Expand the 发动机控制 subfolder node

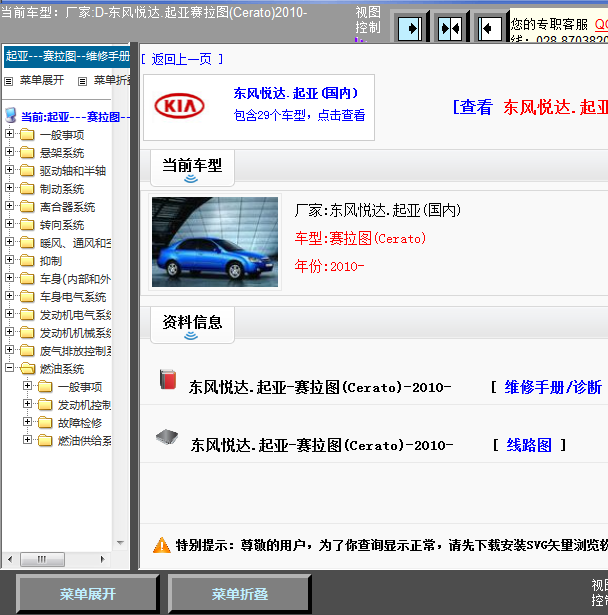27,404
